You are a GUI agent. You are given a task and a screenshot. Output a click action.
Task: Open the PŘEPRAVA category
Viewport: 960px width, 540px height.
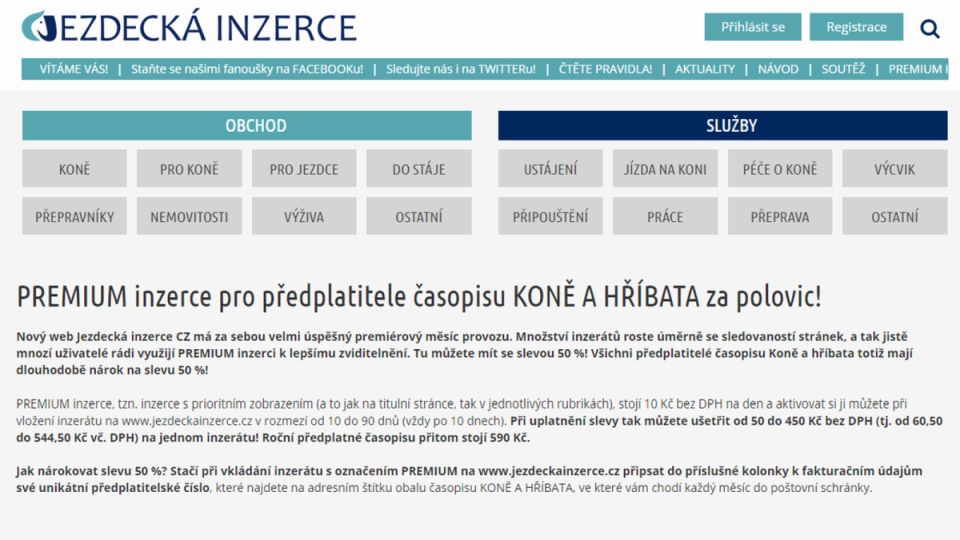click(779, 216)
